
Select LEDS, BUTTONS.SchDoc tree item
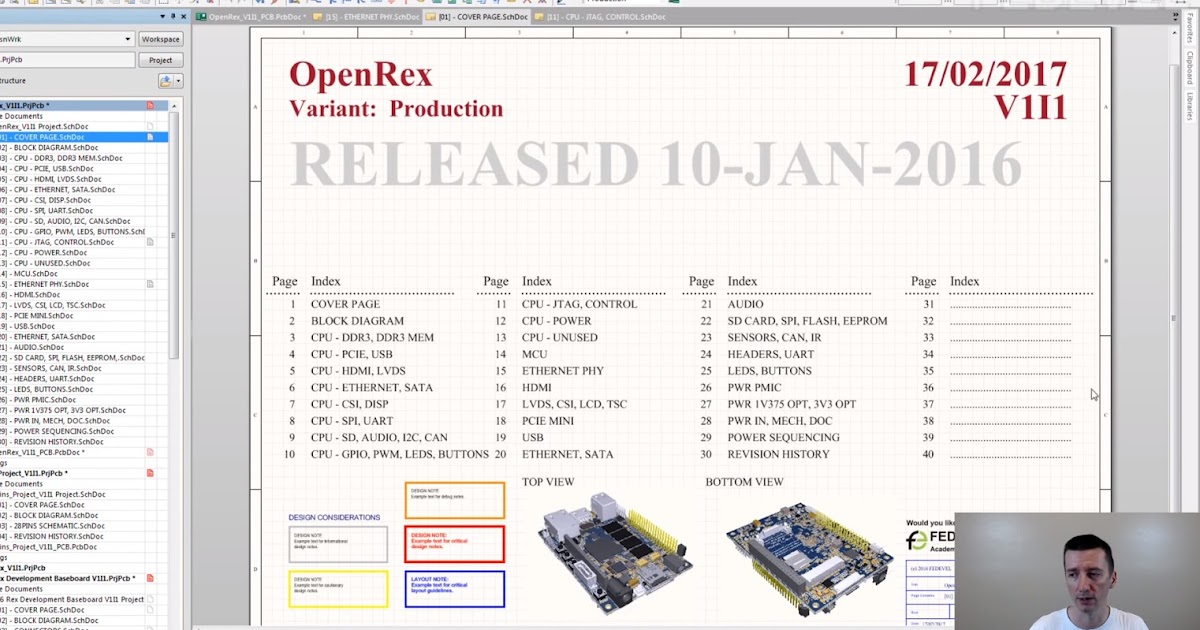coord(47,389)
